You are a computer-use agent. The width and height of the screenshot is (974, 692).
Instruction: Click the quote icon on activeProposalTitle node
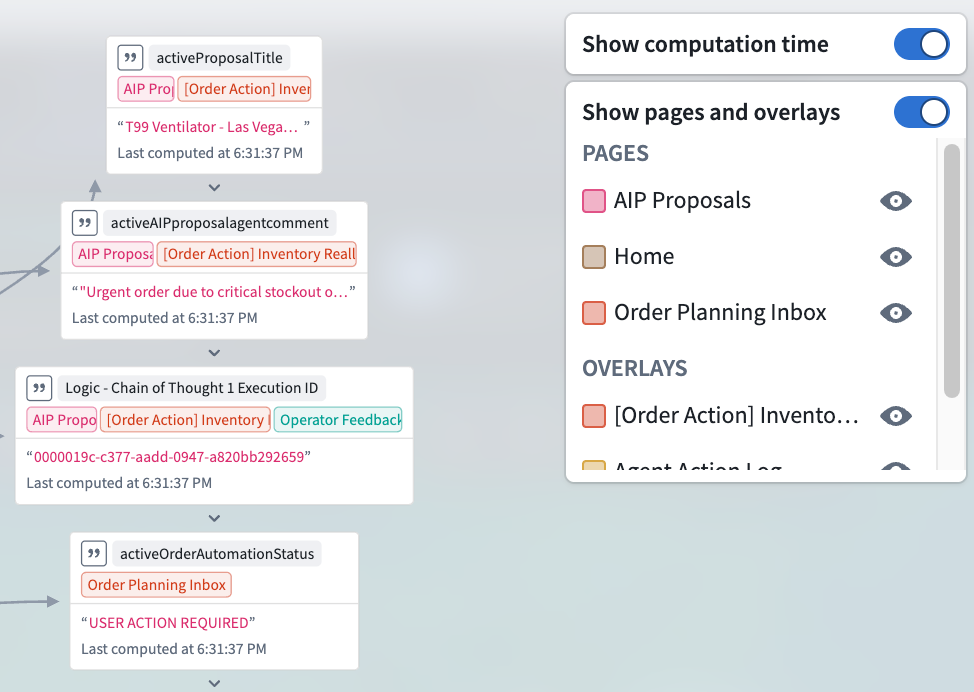[130, 58]
